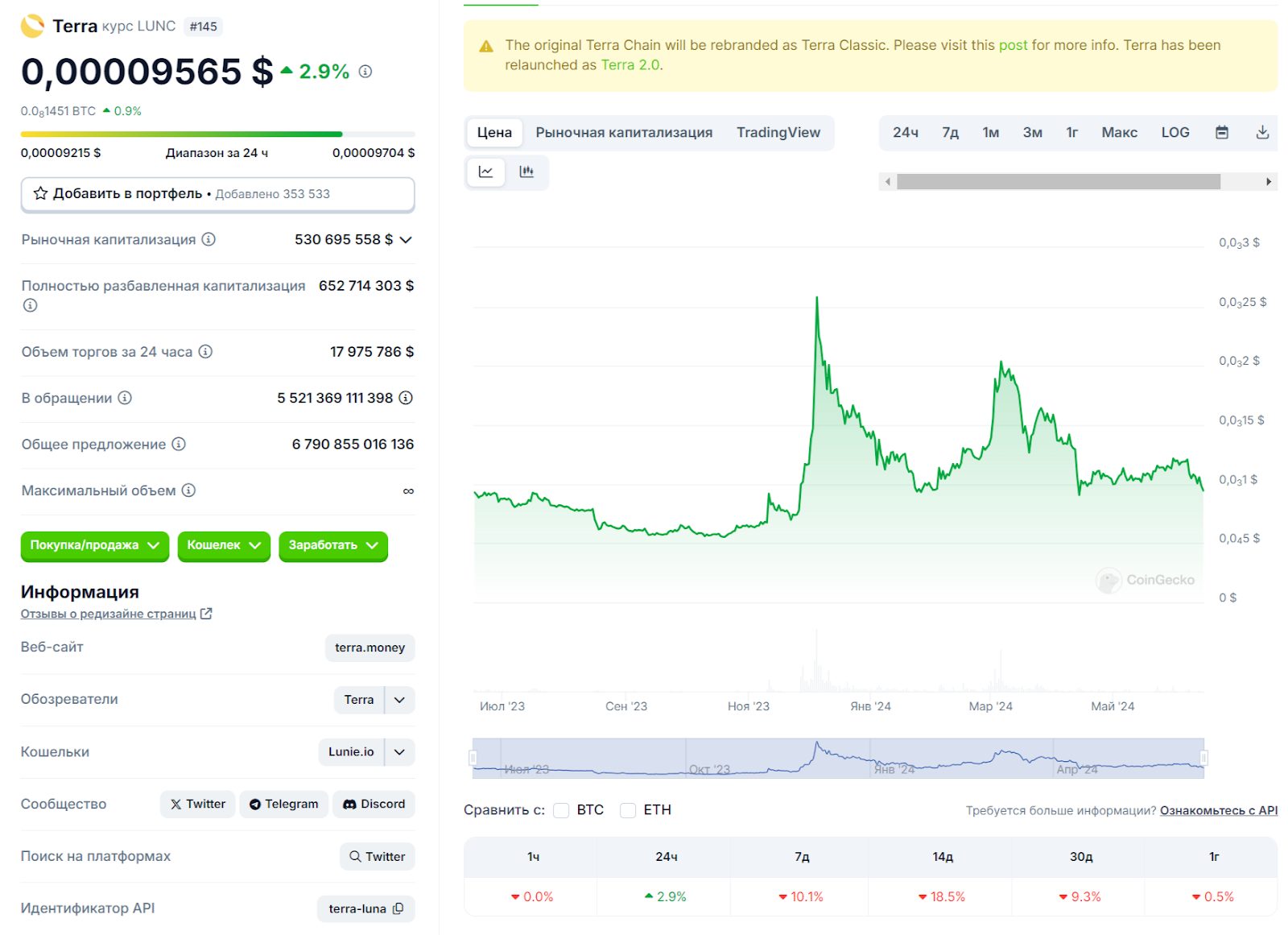Open info icon under Полностью разбавленная капитализация
Screen dimensions: 1288x935
pos(30,305)
